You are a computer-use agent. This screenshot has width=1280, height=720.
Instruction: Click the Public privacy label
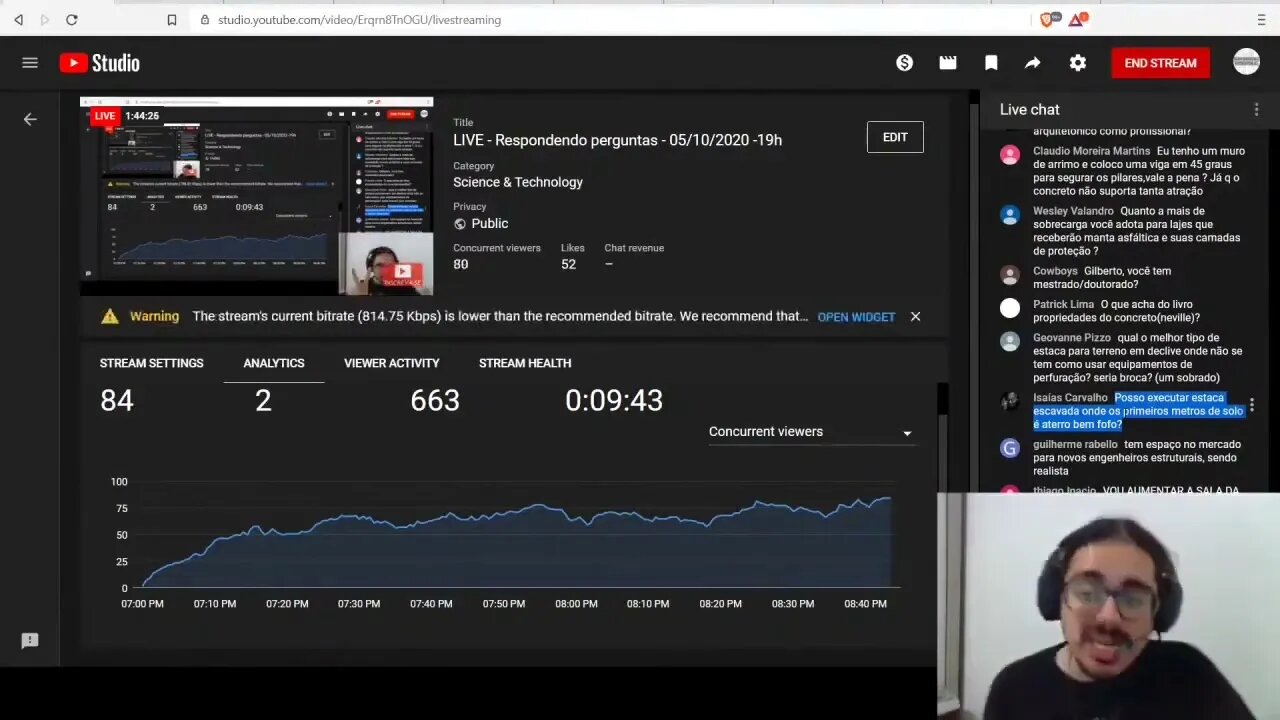click(490, 224)
